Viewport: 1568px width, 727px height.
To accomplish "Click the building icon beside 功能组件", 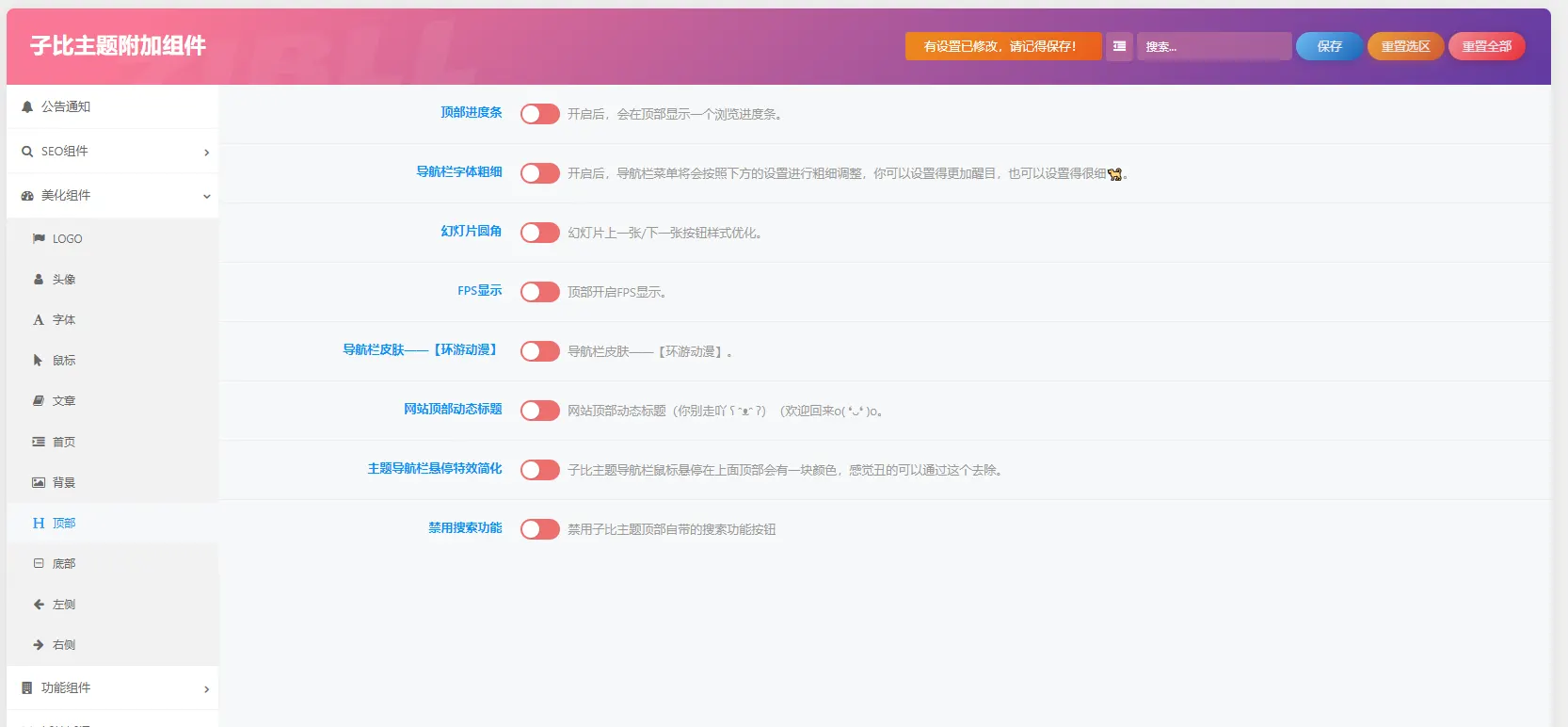I will [x=27, y=688].
